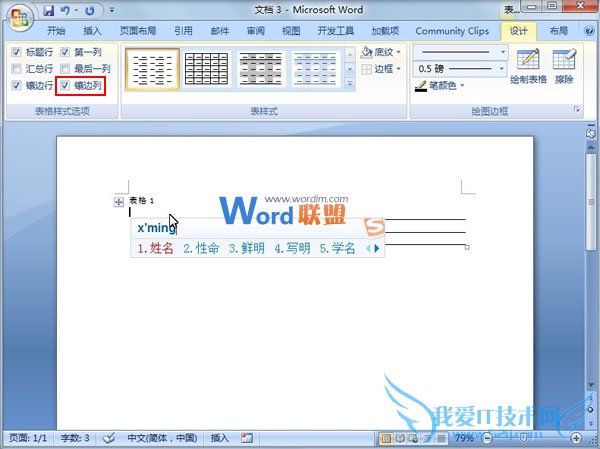600x449 pixels.
Task: Click the Undo arrow icon
Action: [65, 10]
